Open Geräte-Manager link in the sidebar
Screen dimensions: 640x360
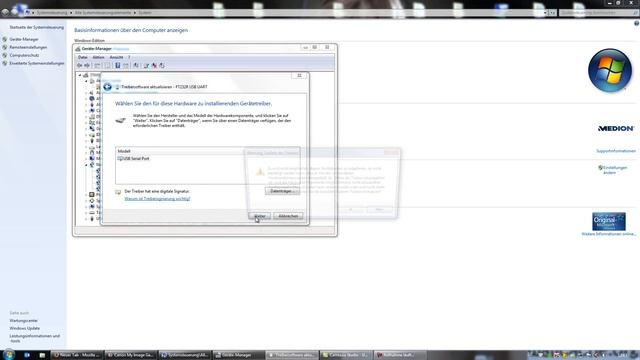tap(24, 39)
